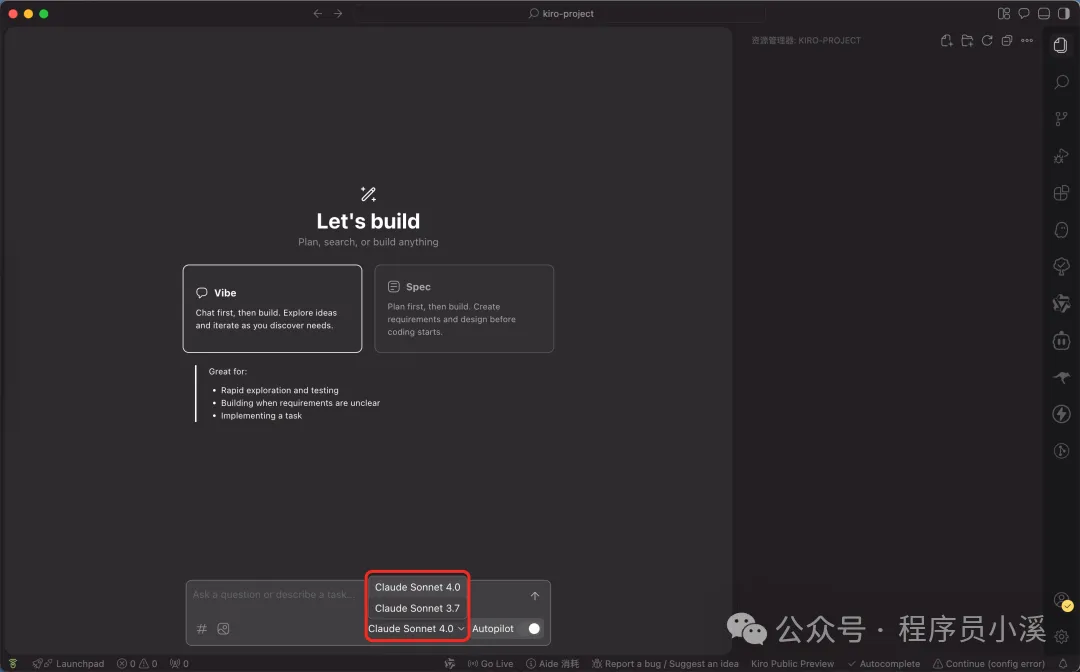Click Report a bug / Suggest an idea
This screenshot has width=1080, height=672.
point(665,664)
